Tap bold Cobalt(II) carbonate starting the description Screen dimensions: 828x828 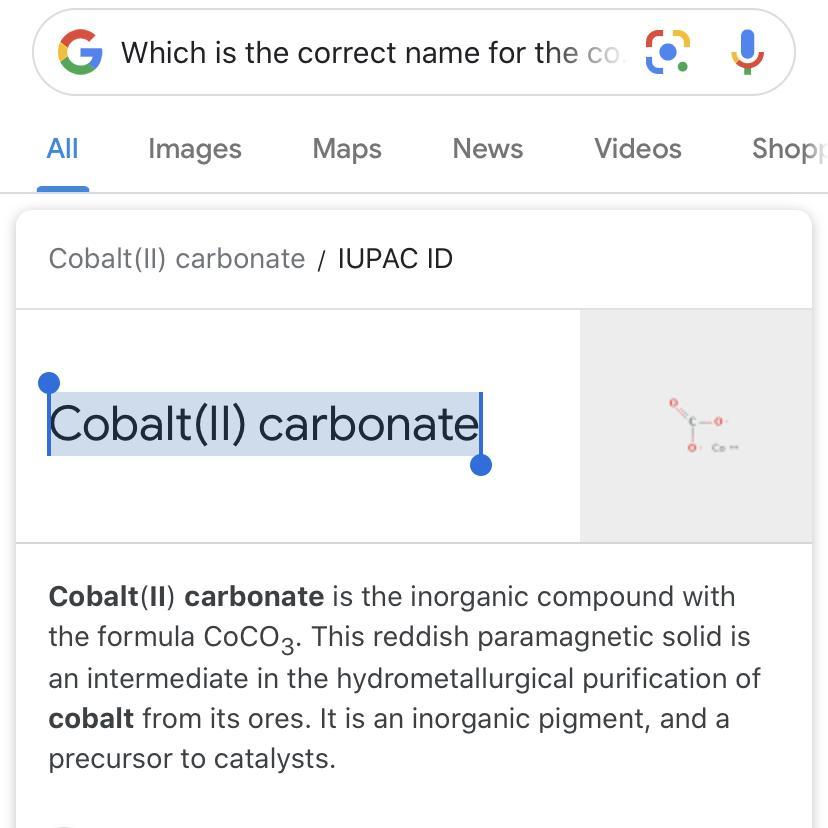pyautogui.click(x=186, y=597)
